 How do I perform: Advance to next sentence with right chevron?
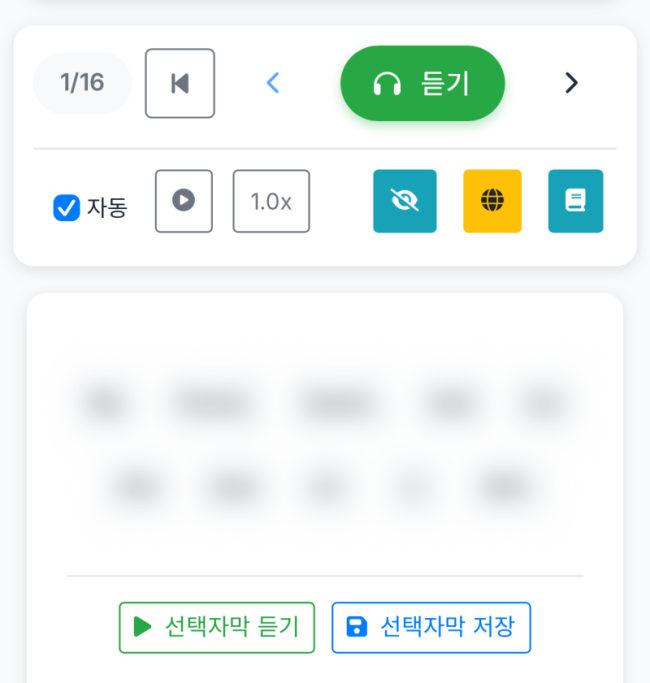(571, 83)
